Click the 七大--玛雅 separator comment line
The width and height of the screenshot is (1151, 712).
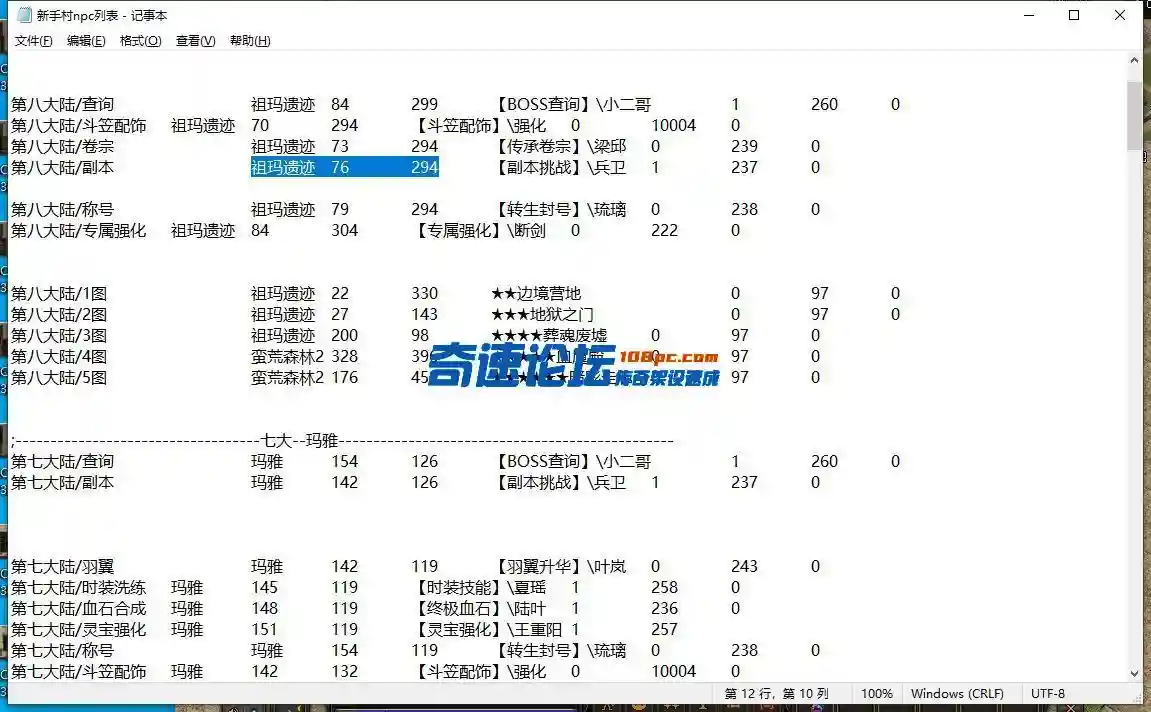point(342,440)
